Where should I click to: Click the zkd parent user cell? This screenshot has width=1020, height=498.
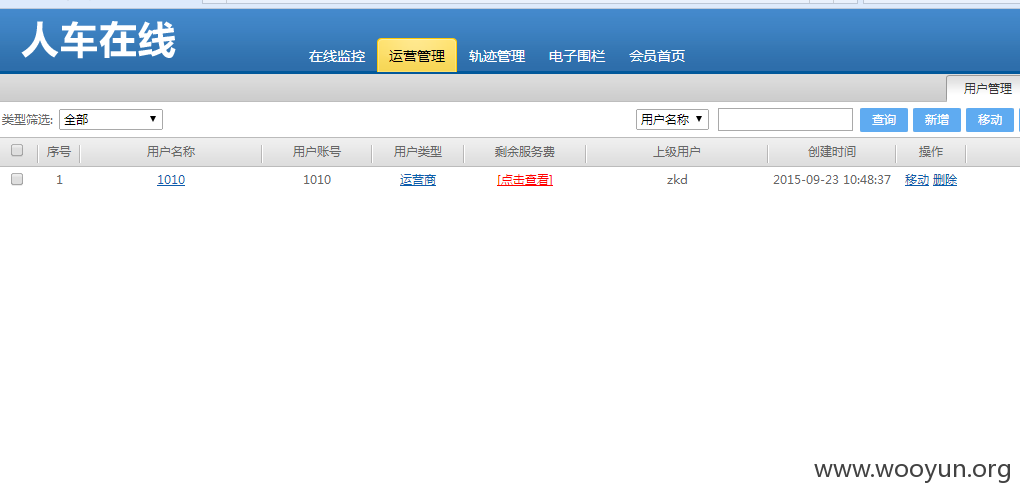(677, 180)
